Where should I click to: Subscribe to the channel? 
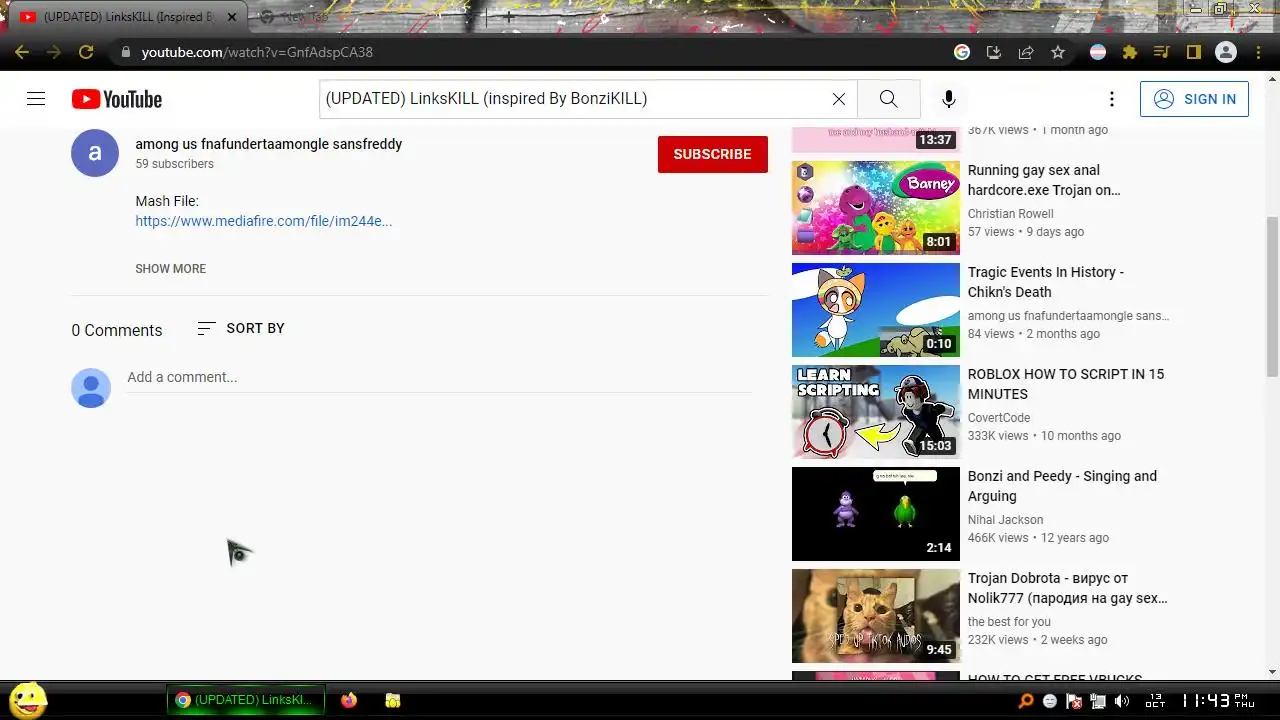coord(712,154)
